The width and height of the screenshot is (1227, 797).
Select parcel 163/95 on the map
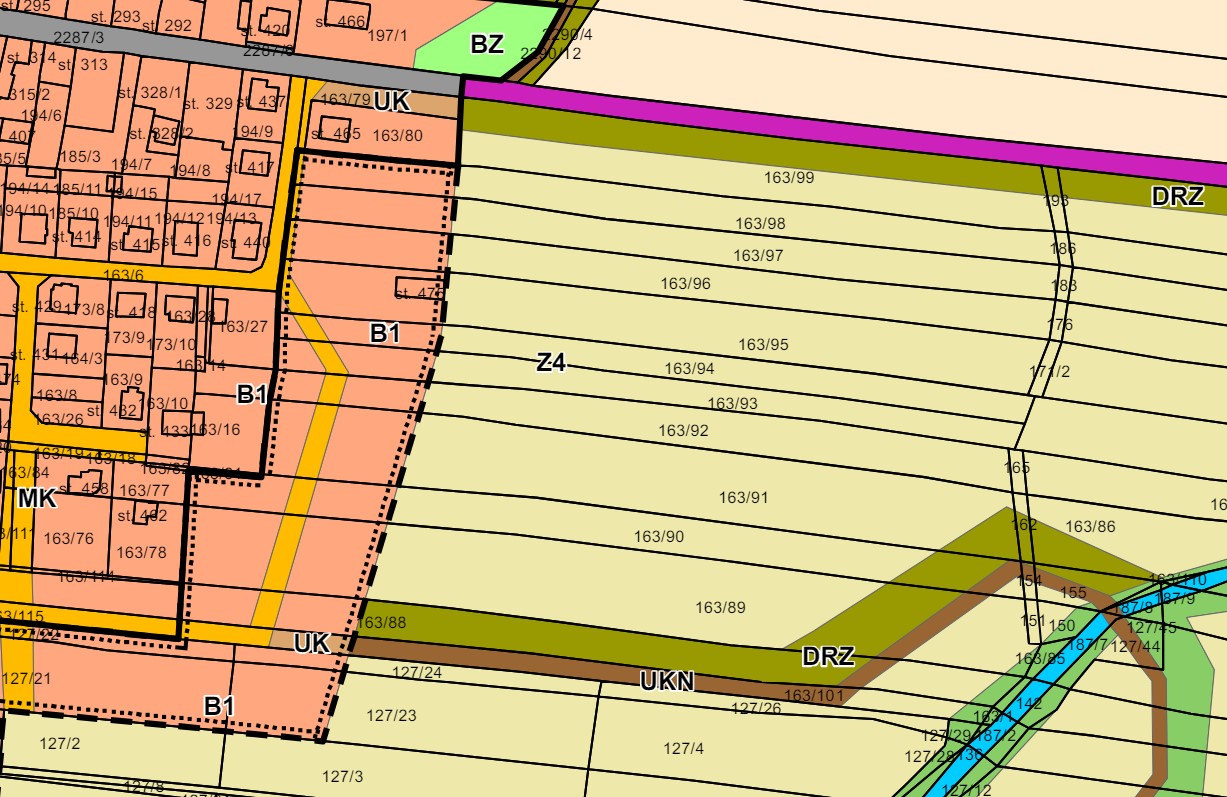click(763, 345)
